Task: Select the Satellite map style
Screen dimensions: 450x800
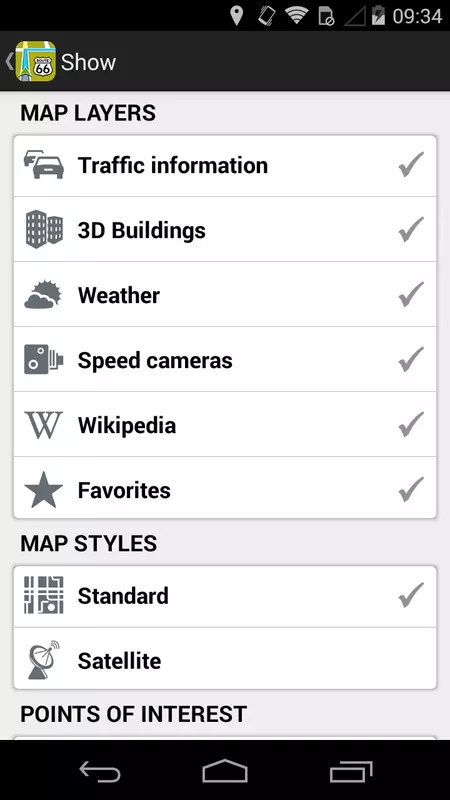Action: (225, 660)
